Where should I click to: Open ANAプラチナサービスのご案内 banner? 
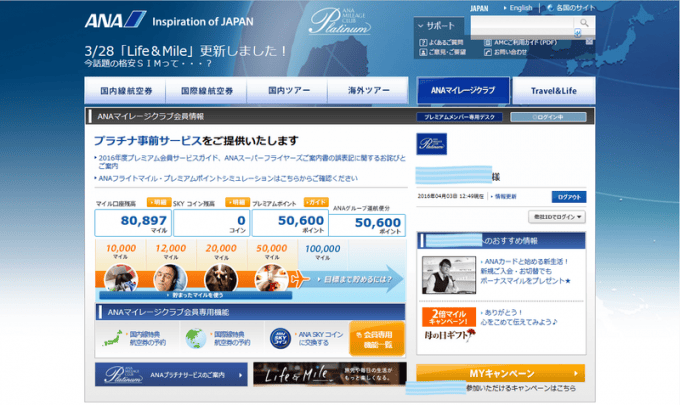click(x=171, y=375)
